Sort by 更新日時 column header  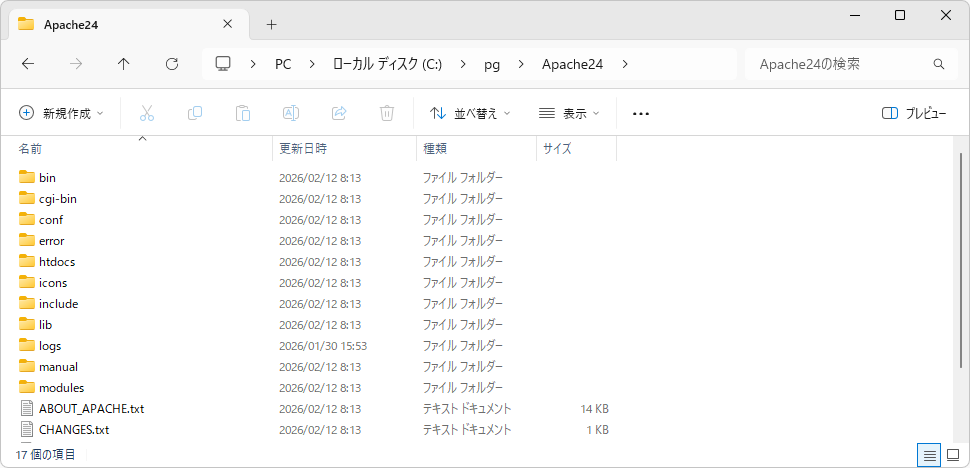click(x=345, y=148)
